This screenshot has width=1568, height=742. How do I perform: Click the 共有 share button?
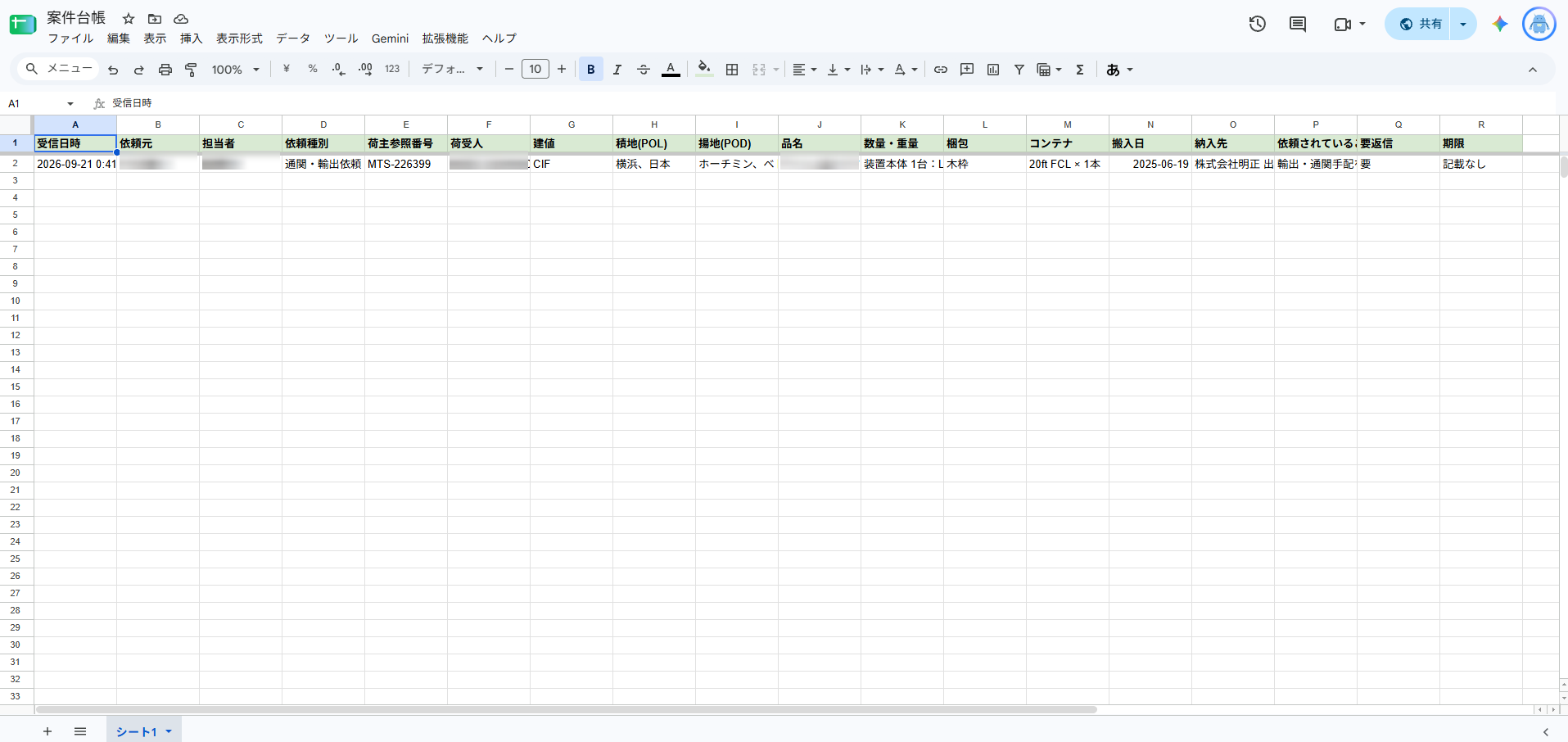point(1419,24)
